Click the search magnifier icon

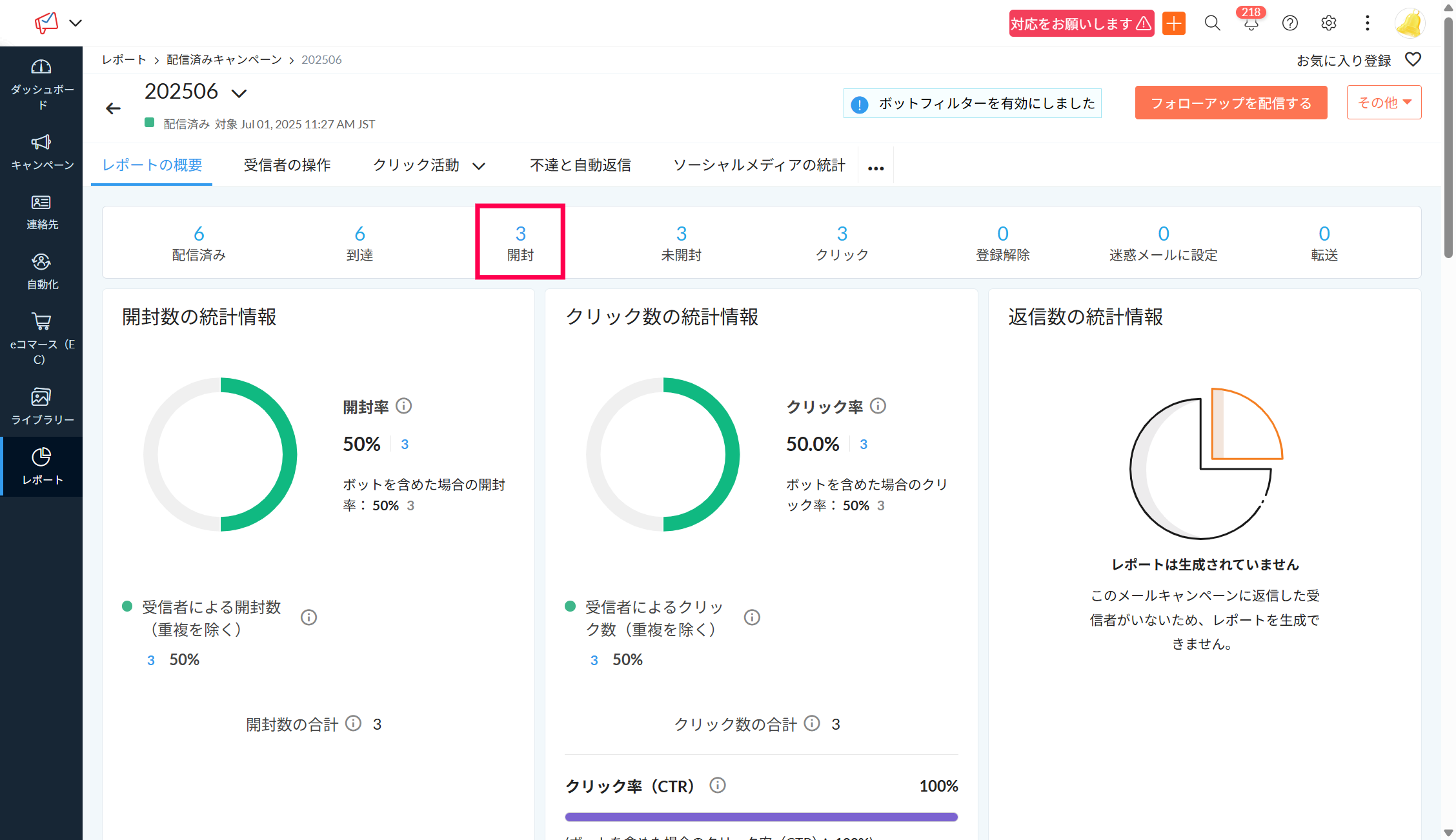click(1212, 24)
